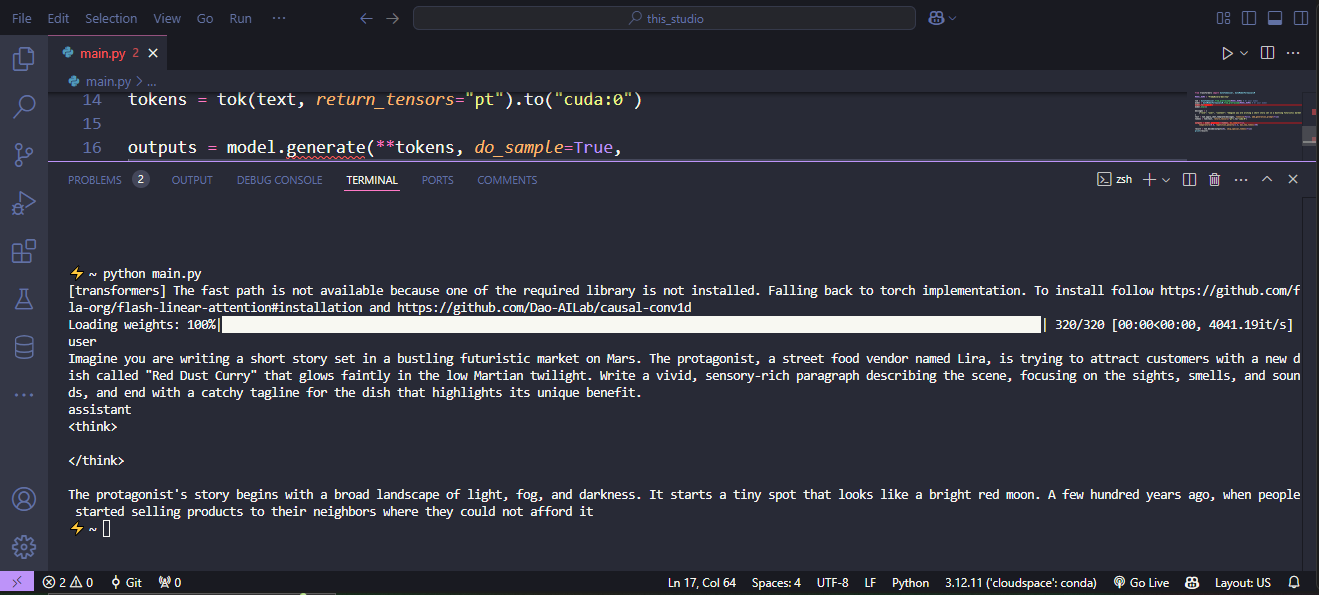
Task: Click the forwarded ports indicator
Action: click(169, 583)
